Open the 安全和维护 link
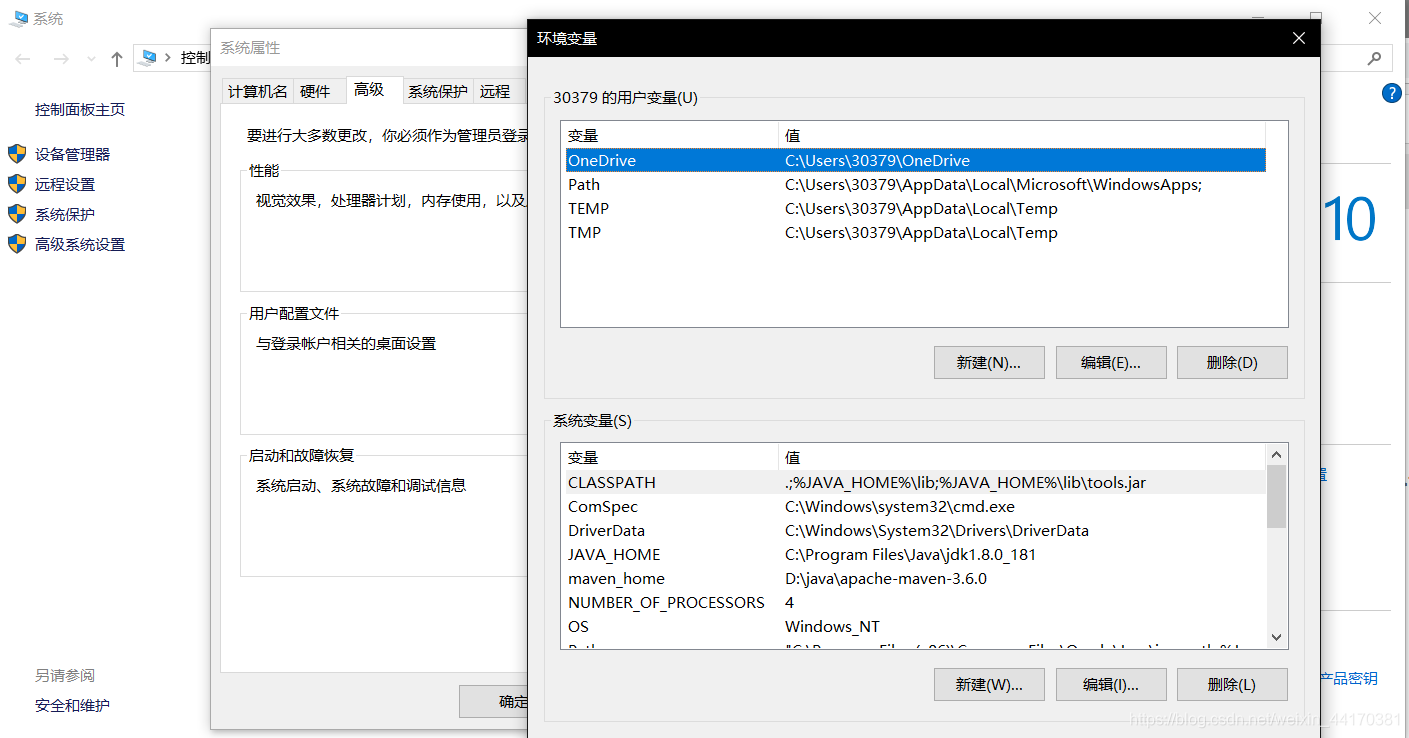 (72, 706)
